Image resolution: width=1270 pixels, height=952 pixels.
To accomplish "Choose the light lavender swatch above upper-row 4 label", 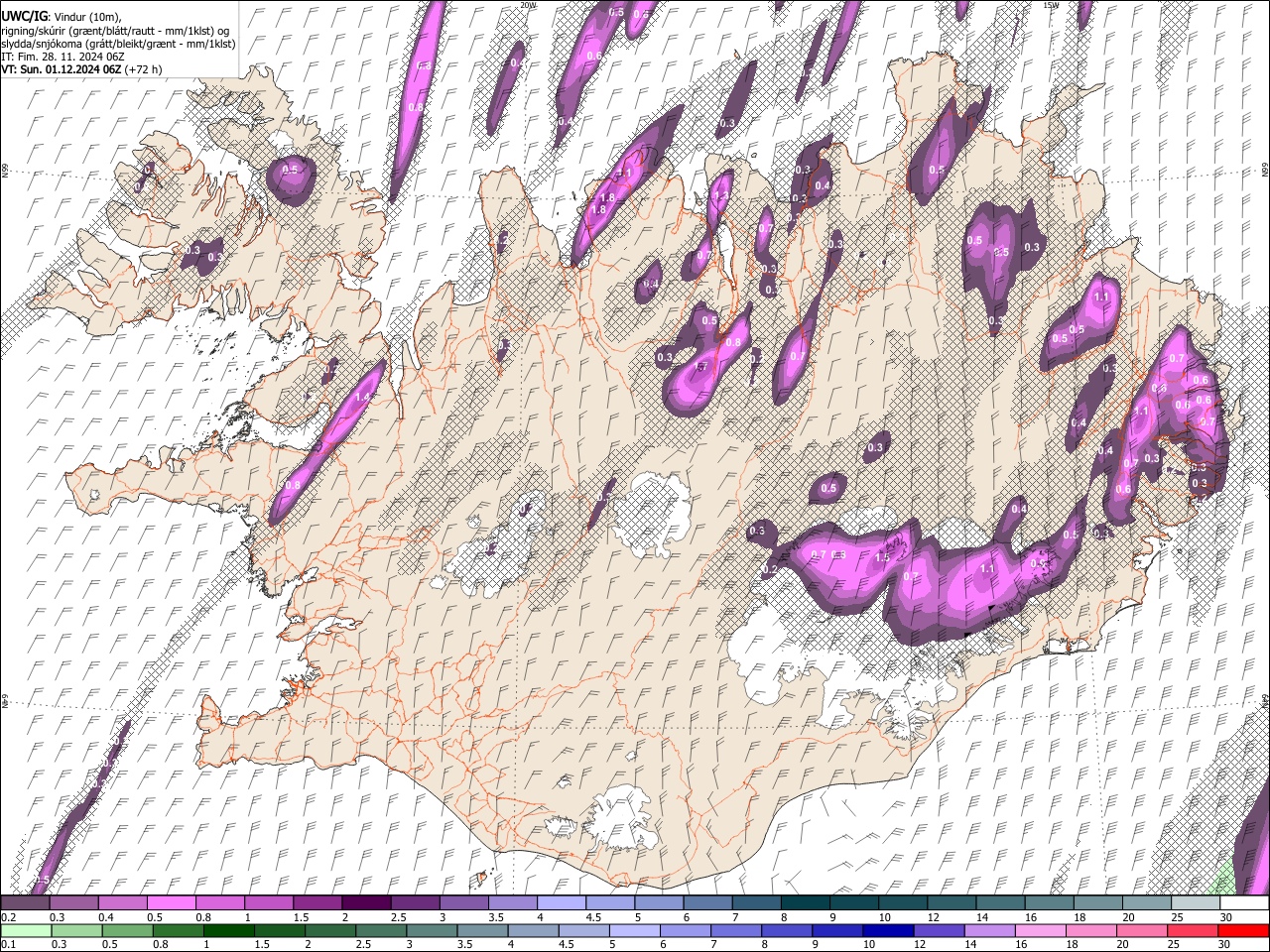I will (x=563, y=902).
